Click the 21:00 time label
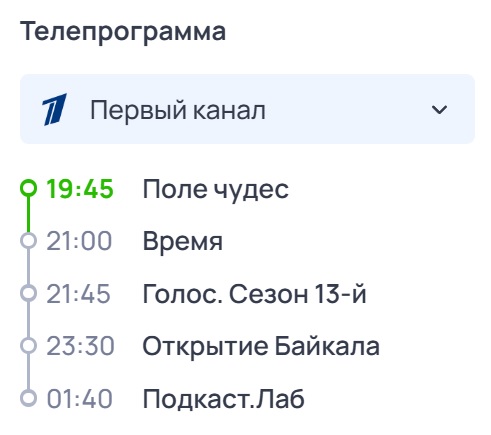The image size is (491, 435). pos(79,241)
